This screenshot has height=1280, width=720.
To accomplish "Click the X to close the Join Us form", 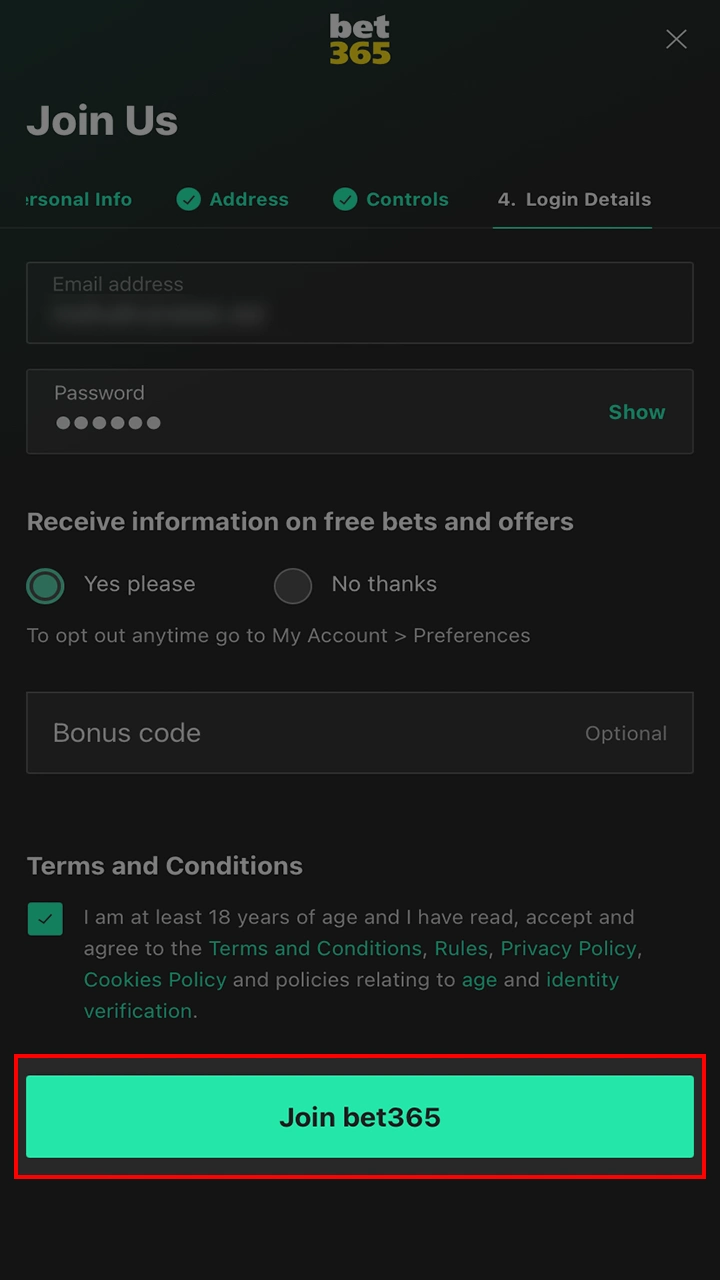I will pyautogui.click(x=676, y=39).
